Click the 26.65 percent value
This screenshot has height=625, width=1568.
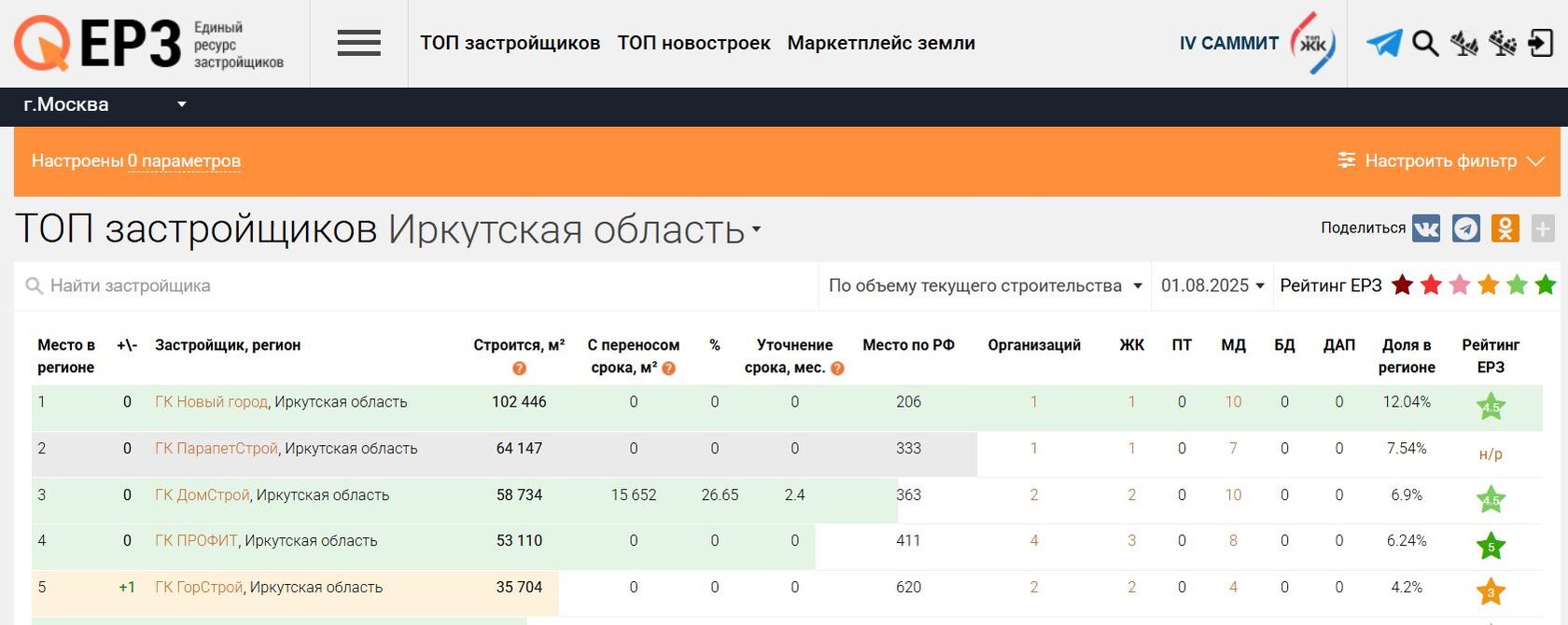[x=720, y=495]
